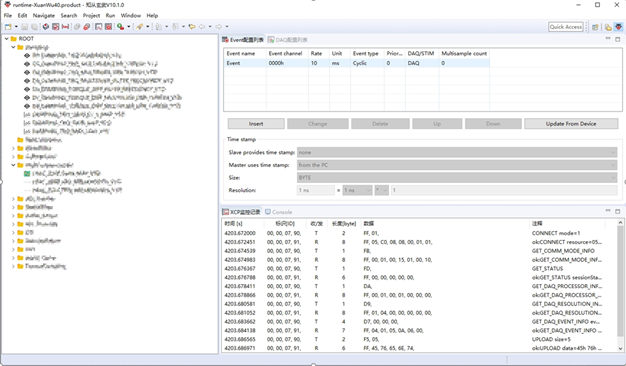Open the Size BYTE dropdown
This screenshot has width=626, height=366.
[x=457, y=178]
